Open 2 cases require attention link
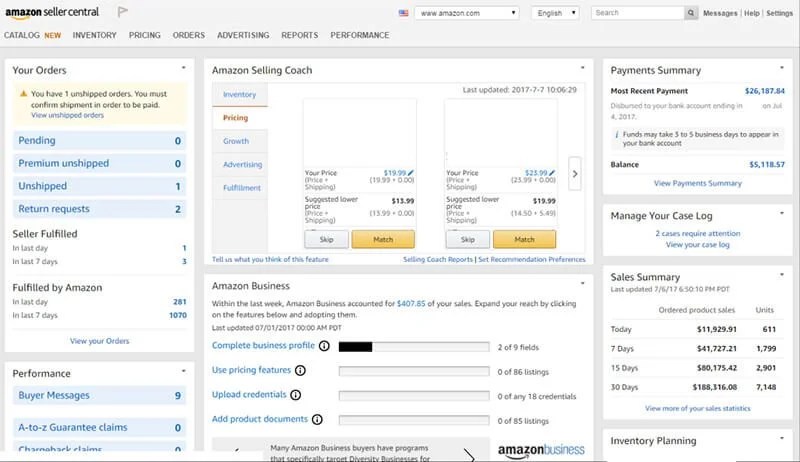 click(x=697, y=234)
